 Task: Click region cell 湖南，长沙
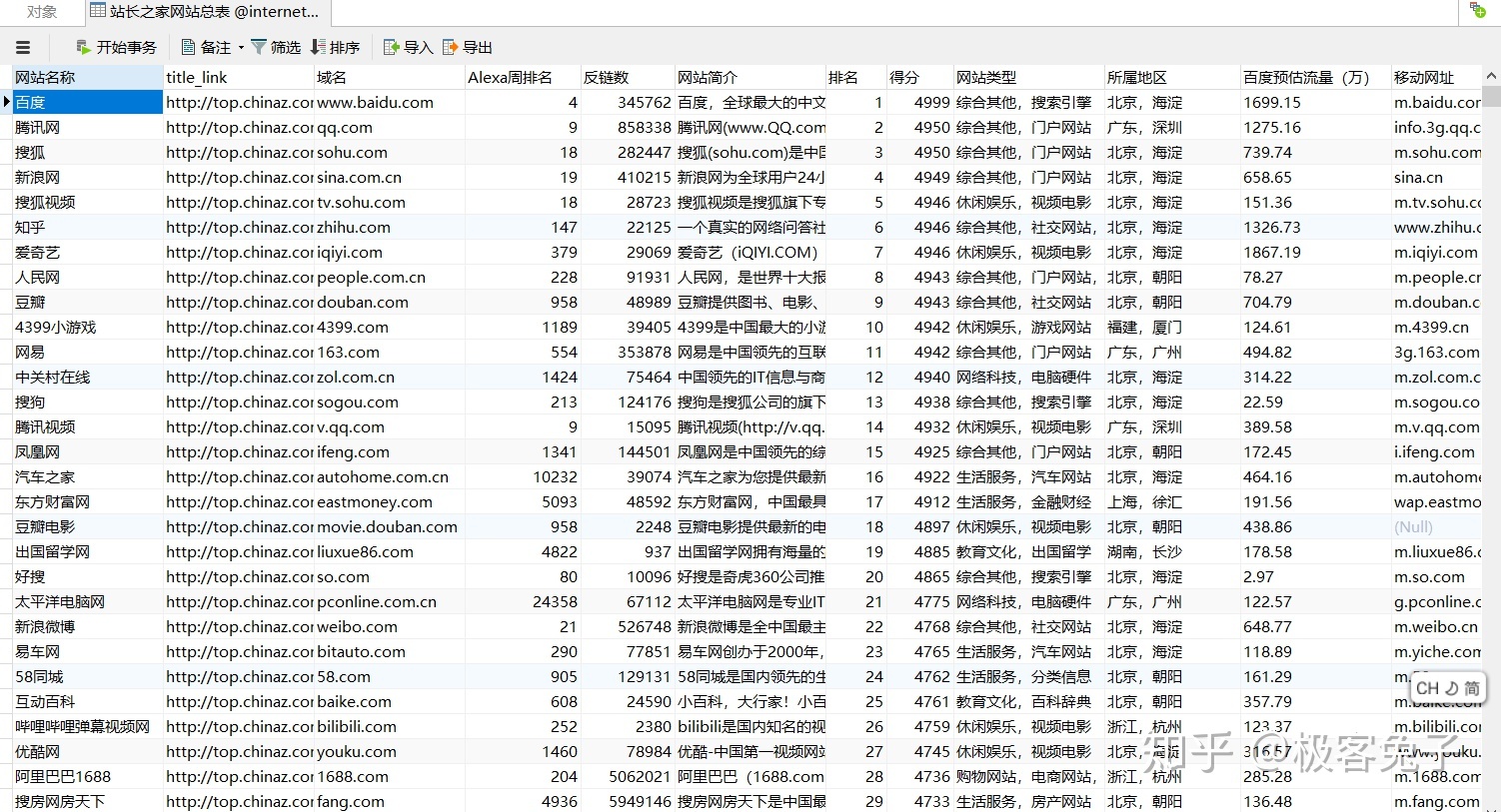click(1172, 551)
